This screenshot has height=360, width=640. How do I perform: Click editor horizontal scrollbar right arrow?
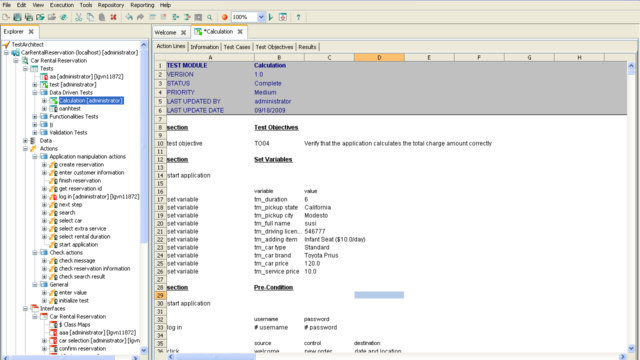(622, 357)
